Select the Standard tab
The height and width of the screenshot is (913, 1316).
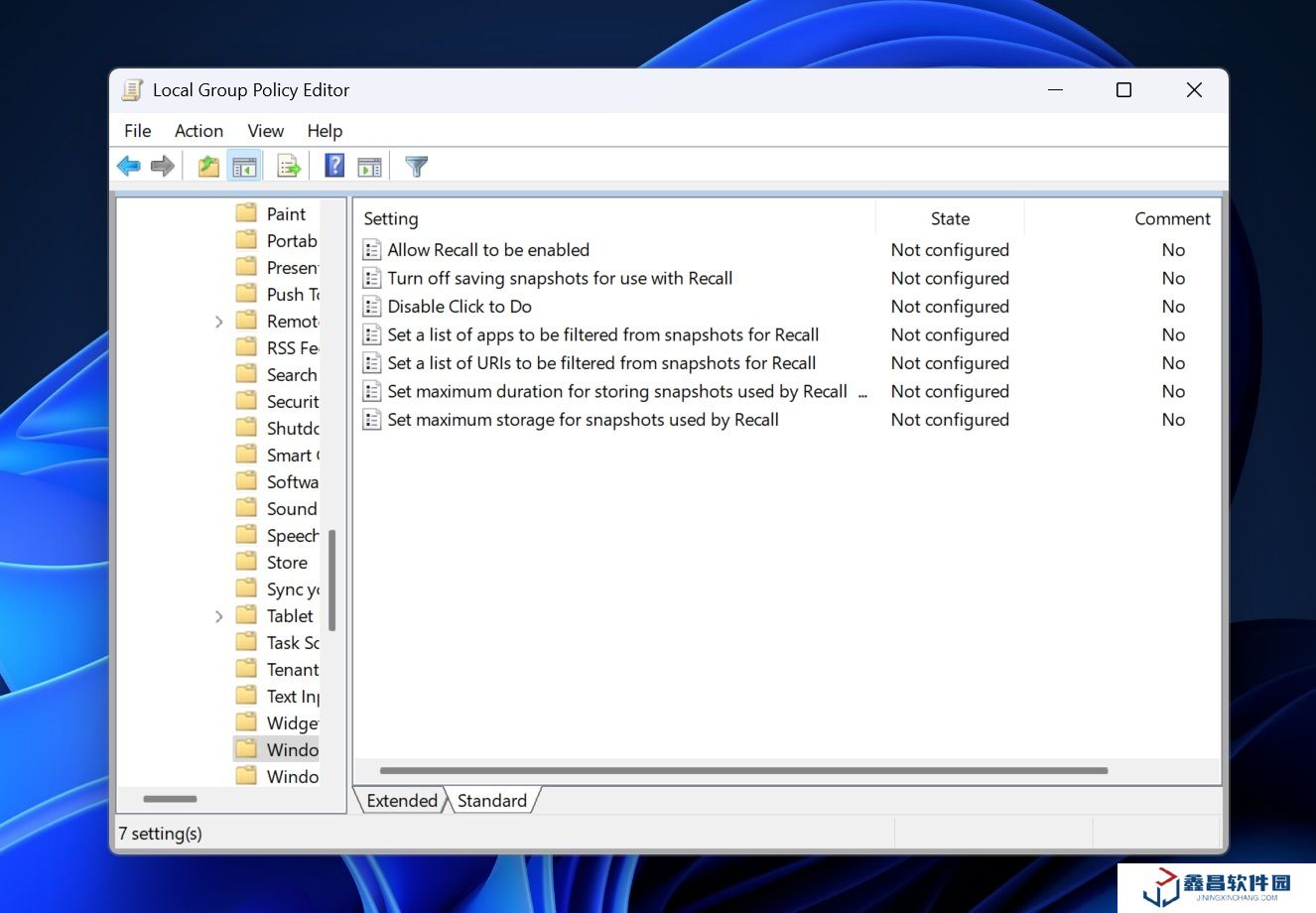pyautogui.click(x=492, y=801)
